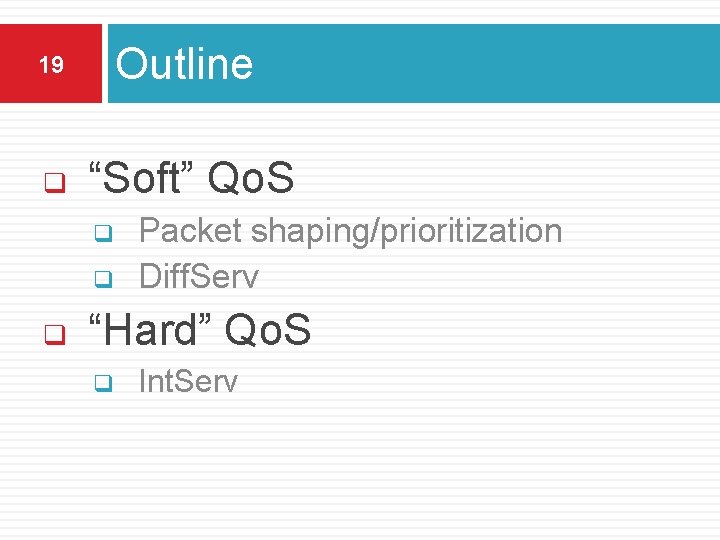Select the IntServ sub-bullet text
This screenshot has height=540, width=720.
coord(188,381)
